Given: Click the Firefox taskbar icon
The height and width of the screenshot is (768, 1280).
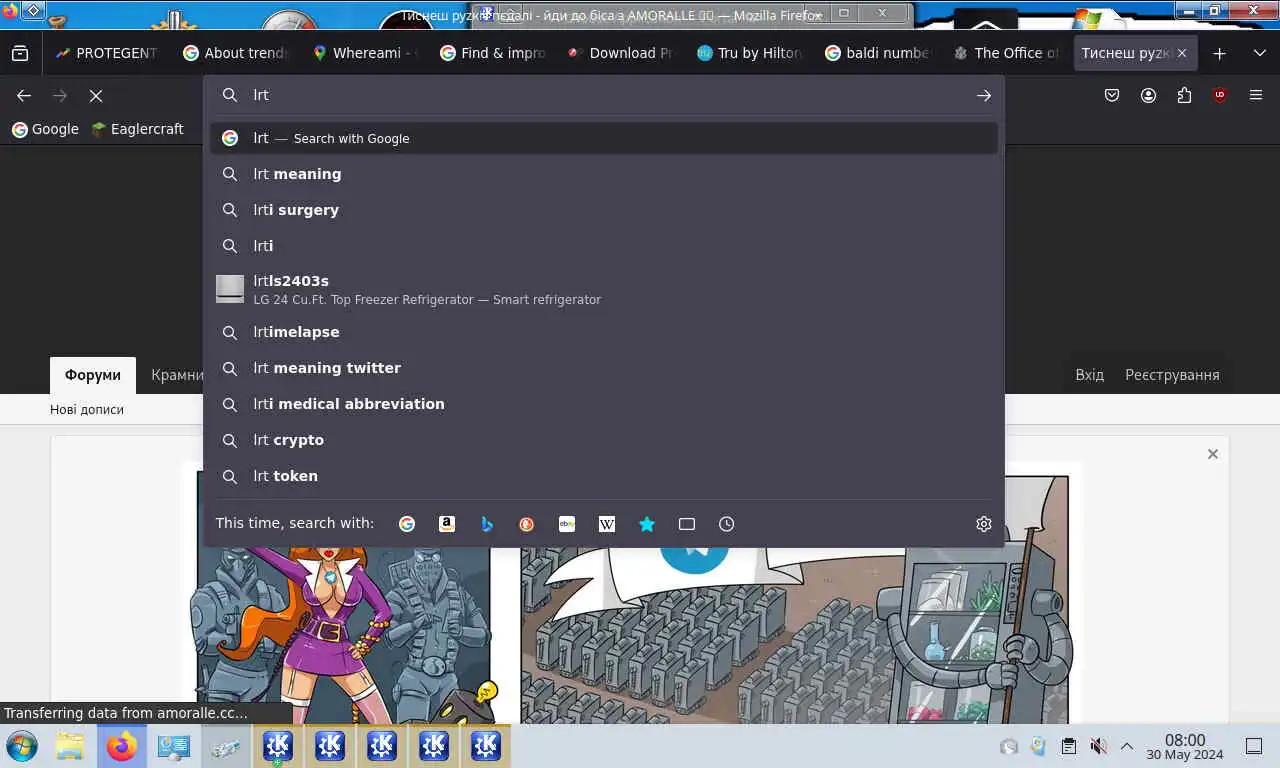Looking at the screenshot, I should coord(122,746).
